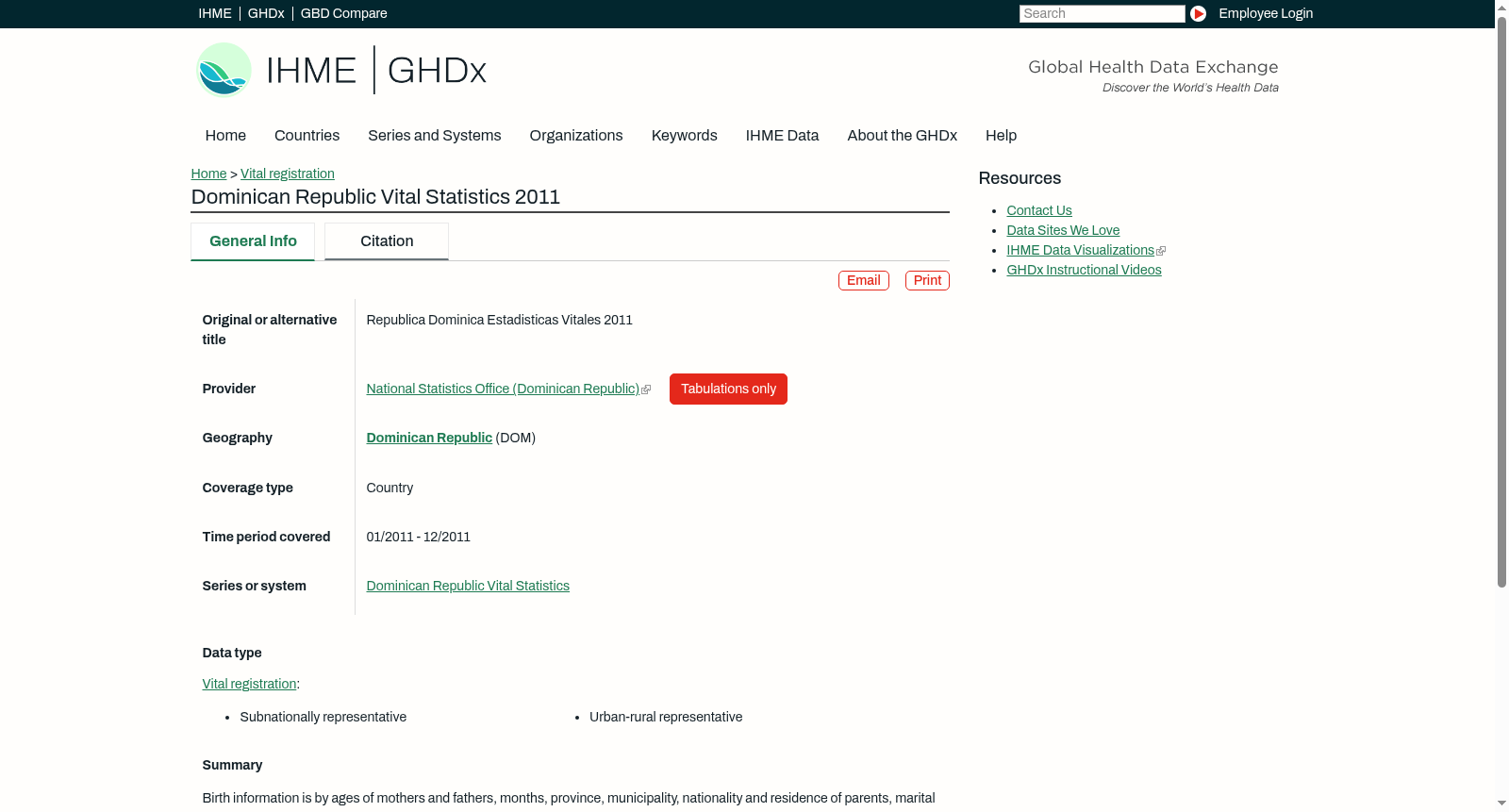Select the General Info tab
This screenshot has width=1509, height=812.
point(253,241)
